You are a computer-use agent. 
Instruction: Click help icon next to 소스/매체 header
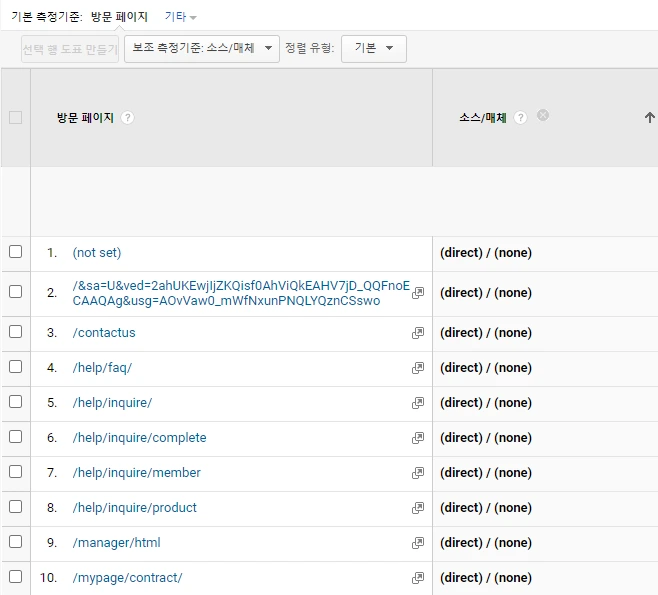520,117
